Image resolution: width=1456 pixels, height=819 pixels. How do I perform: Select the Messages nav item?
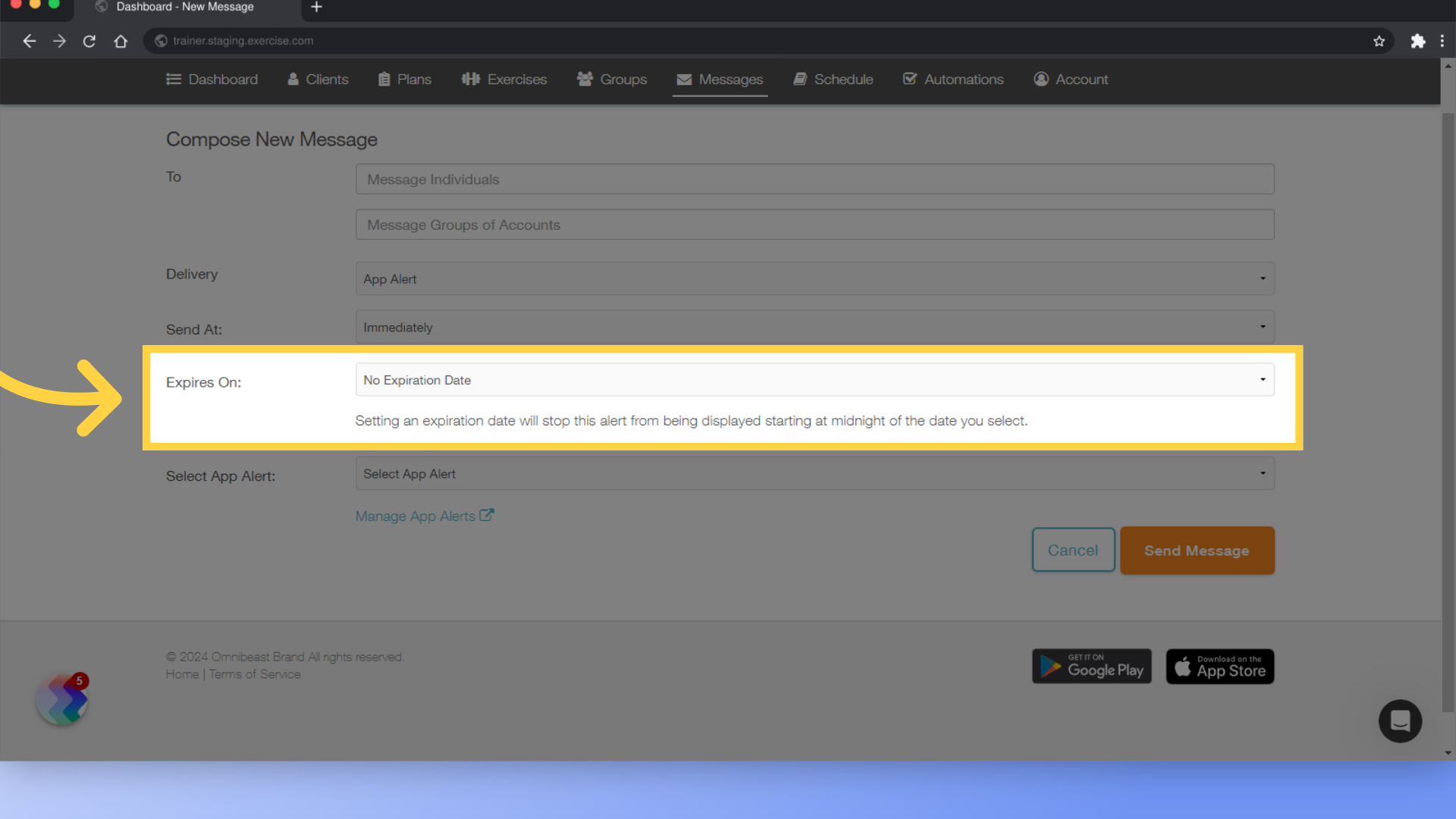pyautogui.click(x=720, y=80)
